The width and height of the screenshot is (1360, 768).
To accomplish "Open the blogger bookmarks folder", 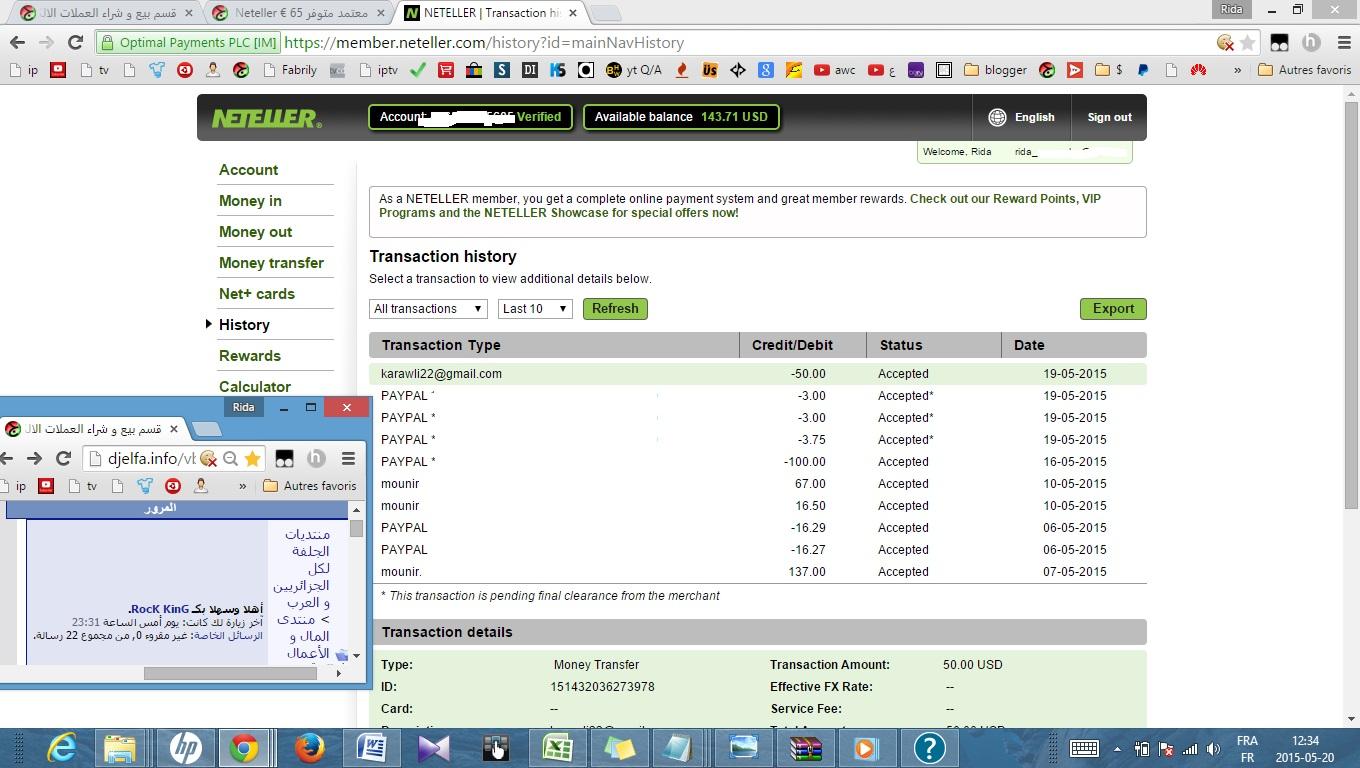I will 996,70.
